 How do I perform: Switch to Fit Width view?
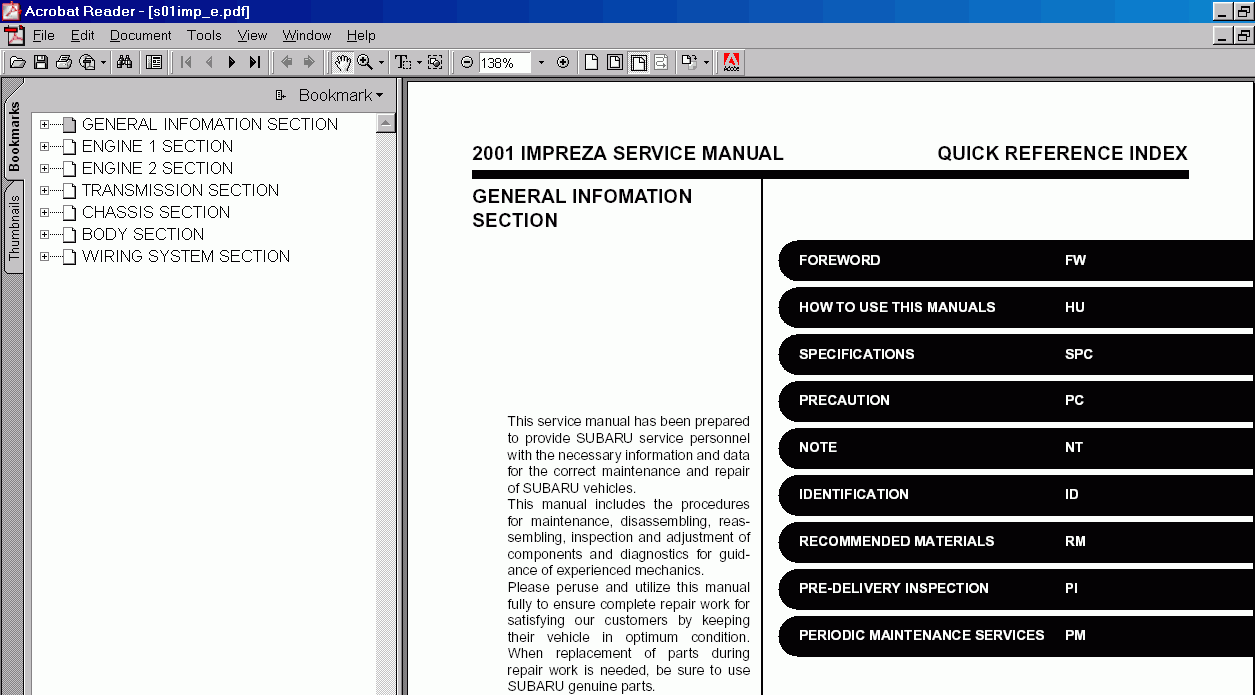[638, 62]
